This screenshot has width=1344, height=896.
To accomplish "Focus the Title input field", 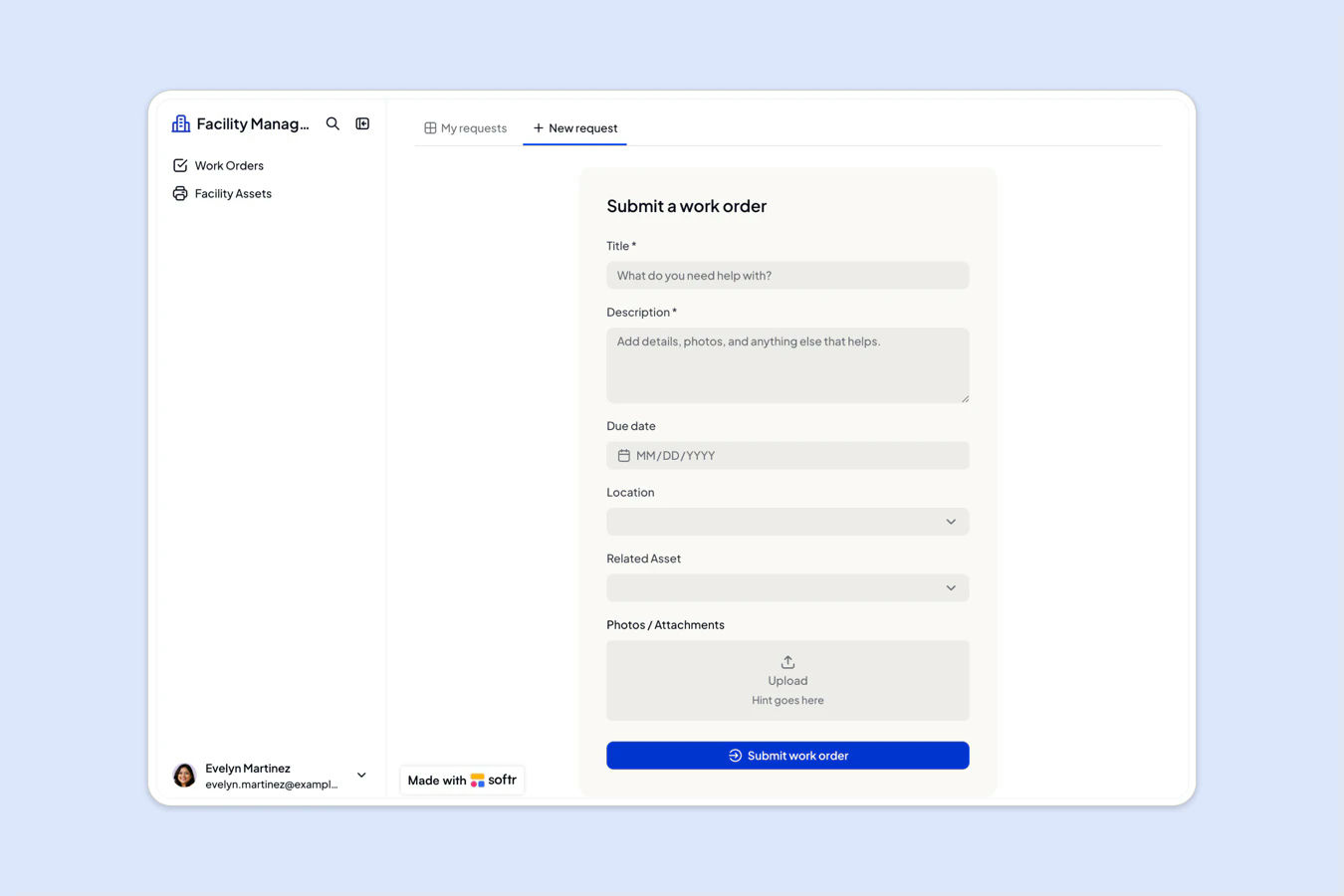I will 787,276.
